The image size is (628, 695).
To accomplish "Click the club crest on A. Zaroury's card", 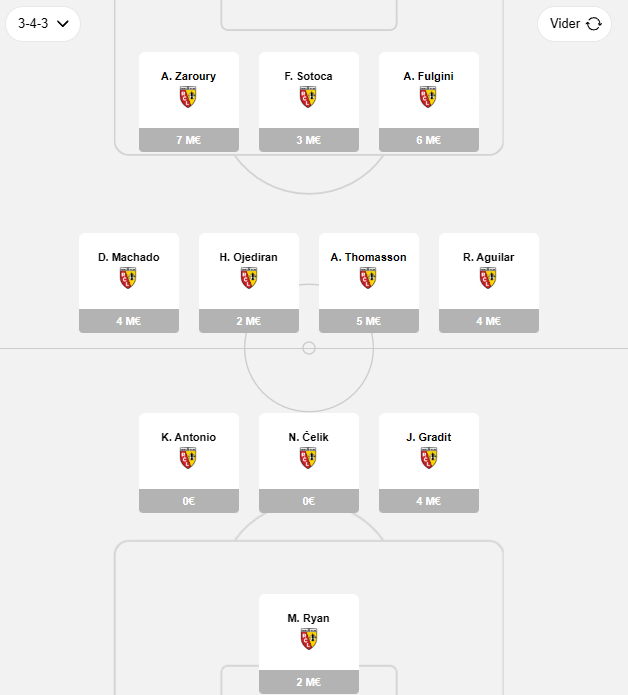I will pyautogui.click(x=188, y=97).
